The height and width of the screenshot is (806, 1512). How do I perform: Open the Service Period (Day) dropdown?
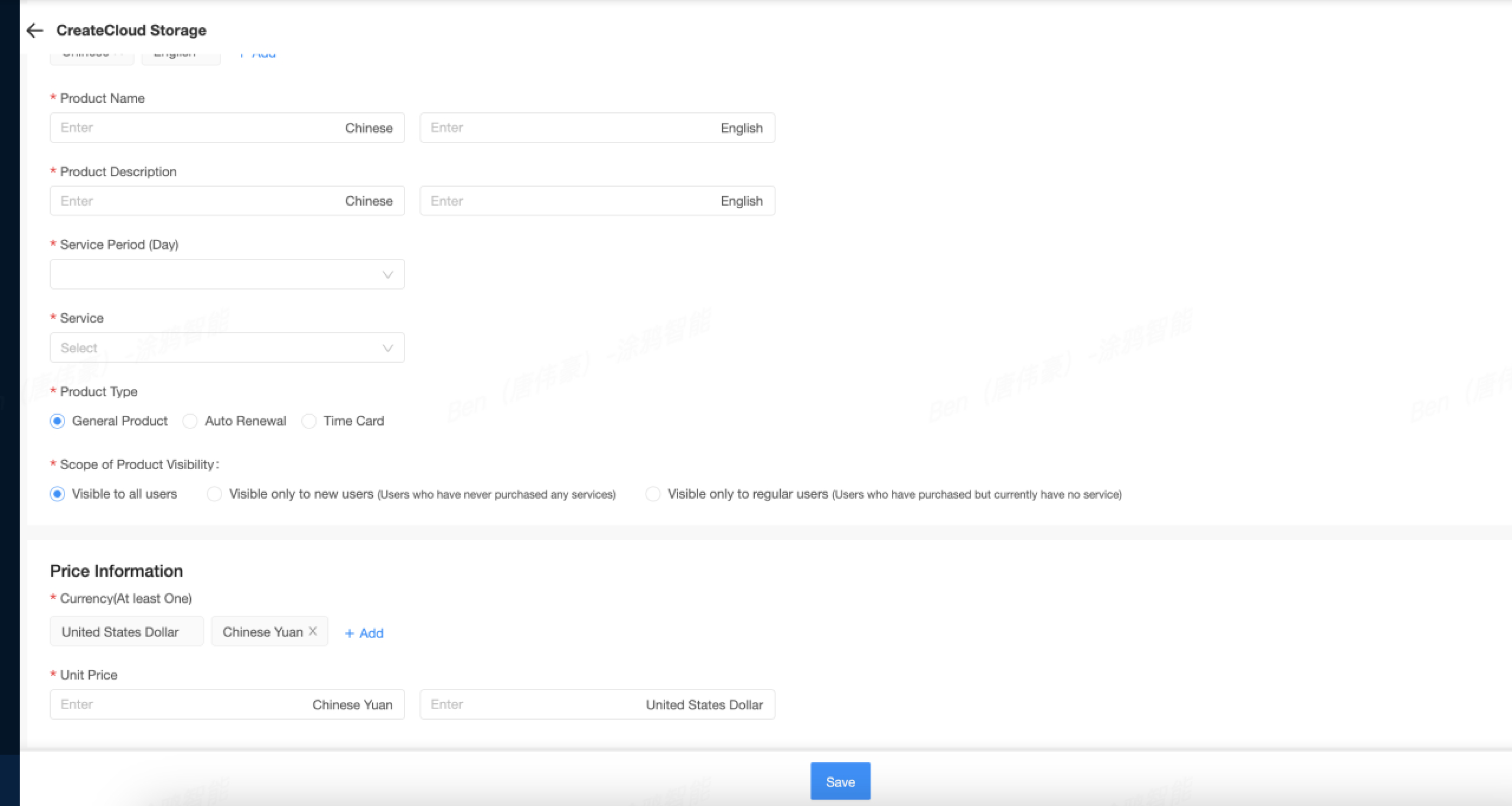[227, 274]
